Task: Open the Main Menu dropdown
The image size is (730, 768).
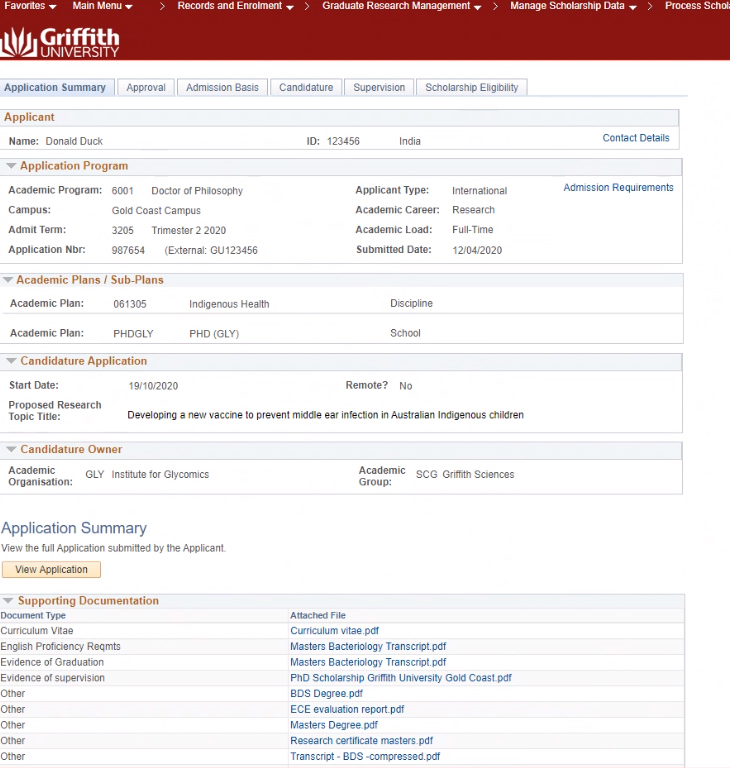Action: point(102,6)
